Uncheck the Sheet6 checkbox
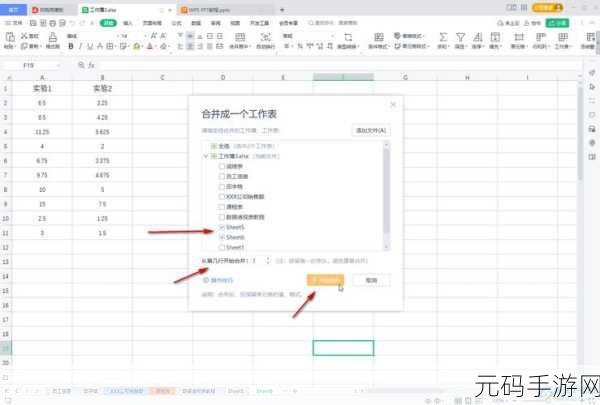Screen dimensions: 600x405 pyautogui.click(x=222, y=237)
